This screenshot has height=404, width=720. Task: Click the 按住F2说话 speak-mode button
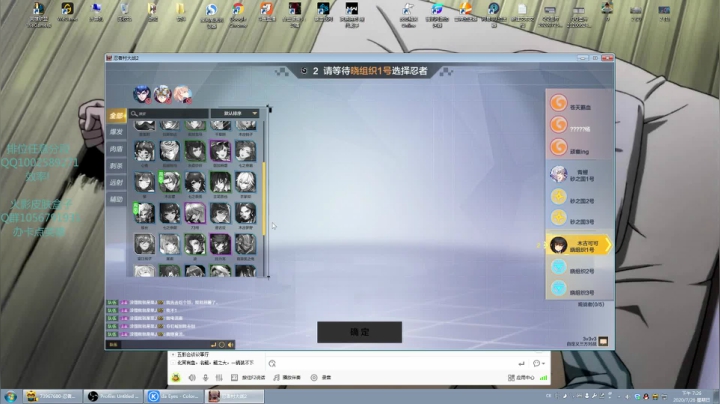point(248,377)
